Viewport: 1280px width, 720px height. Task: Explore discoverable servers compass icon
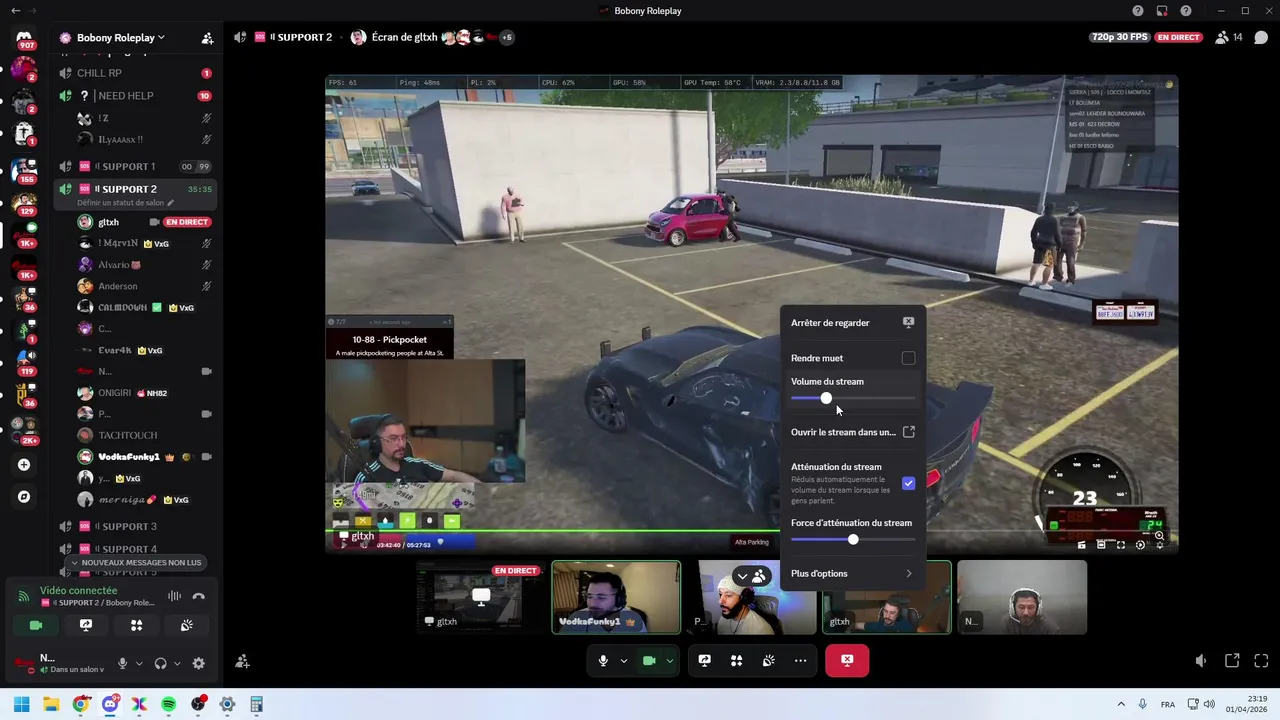click(24, 497)
